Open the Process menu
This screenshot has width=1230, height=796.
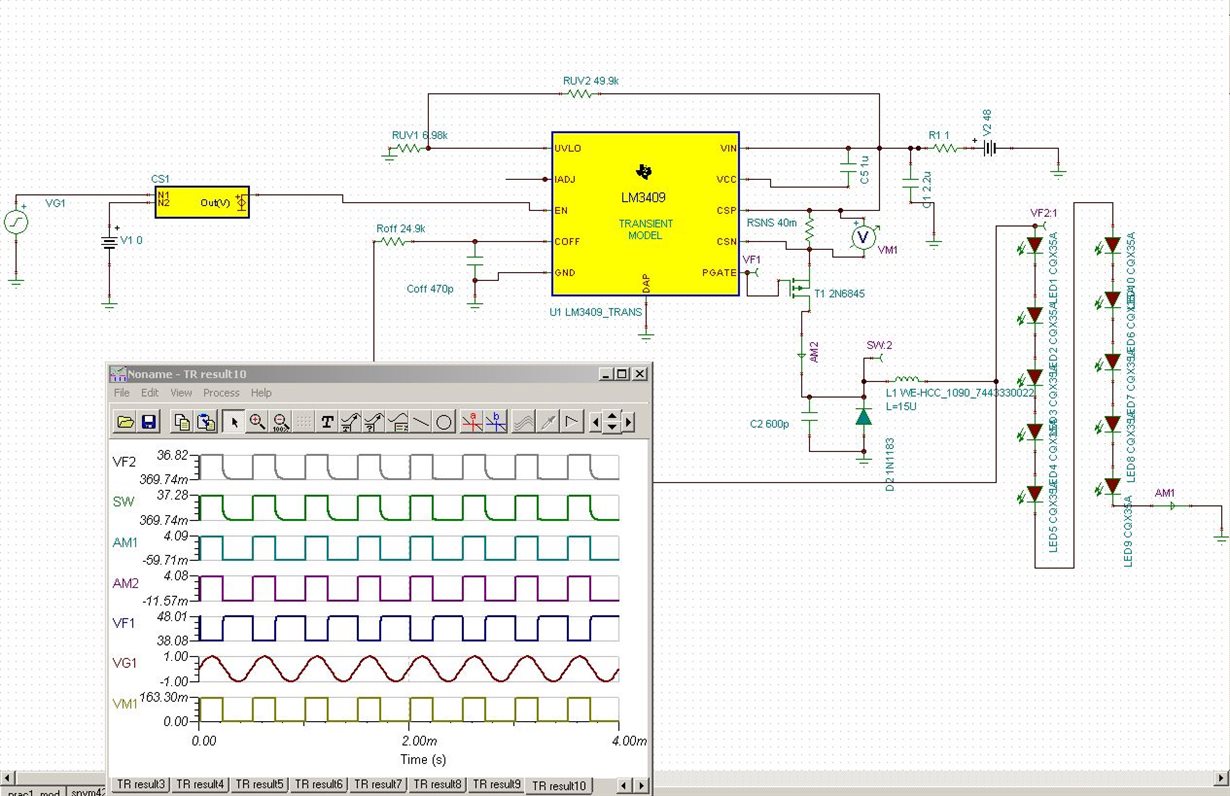[221, 393]
